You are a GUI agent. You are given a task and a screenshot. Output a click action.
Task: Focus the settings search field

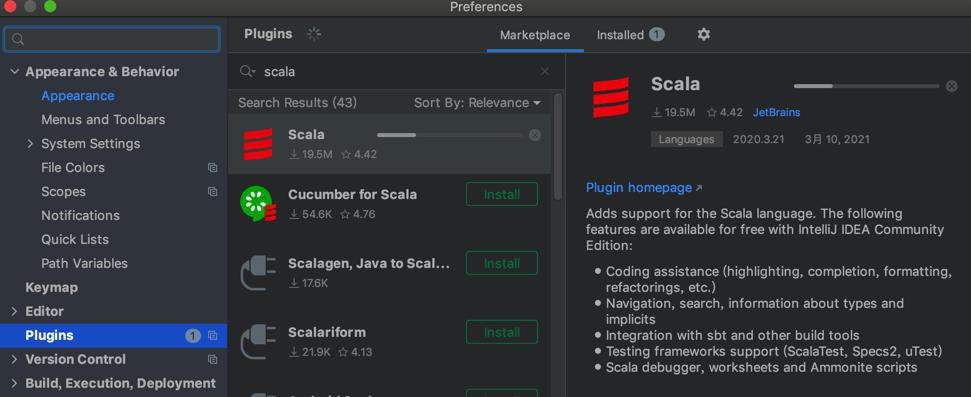[x=112, y=39]
